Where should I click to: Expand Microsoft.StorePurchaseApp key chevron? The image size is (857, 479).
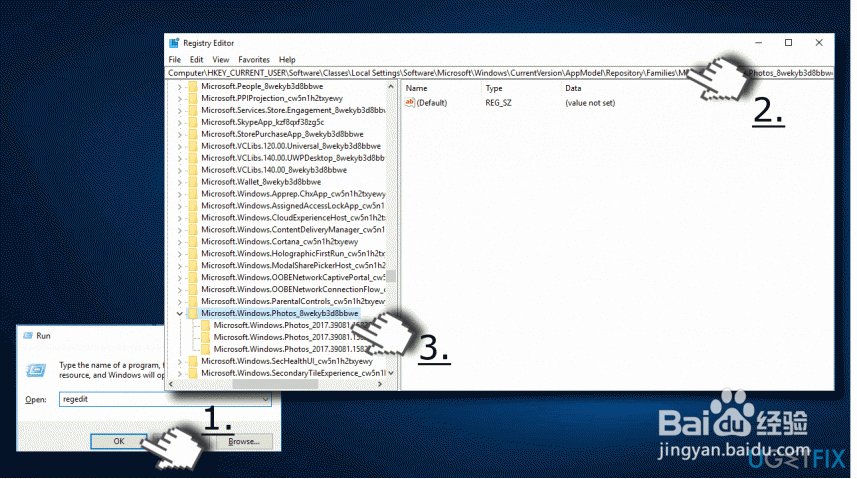pos(179,135)
